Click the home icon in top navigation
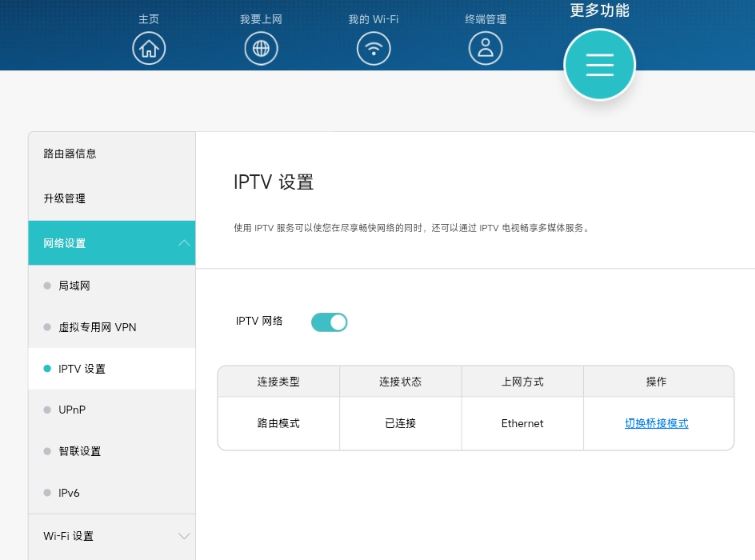This screenshot has width=755, height=560. [149, 48]
